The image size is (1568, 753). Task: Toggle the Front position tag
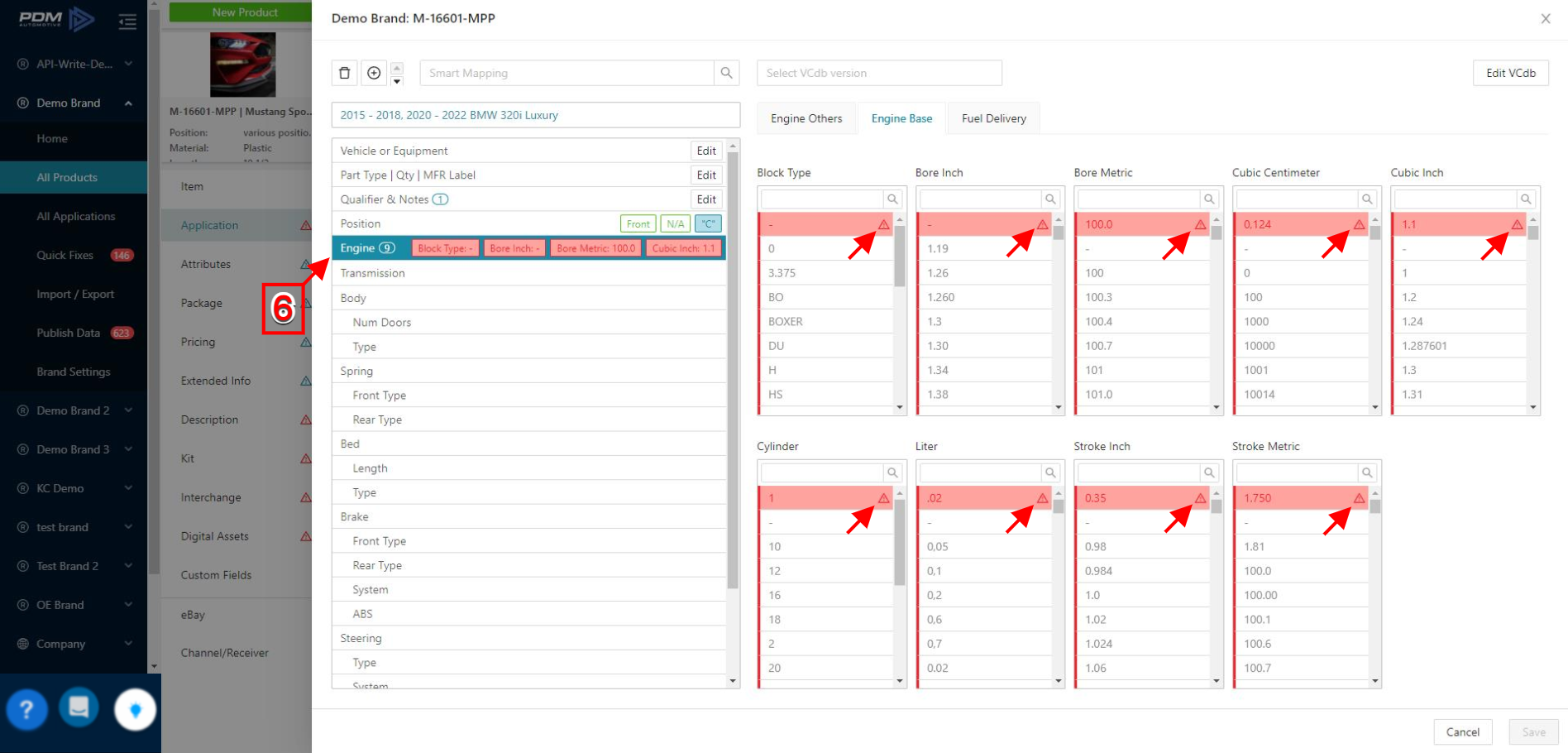[x=638, y=224]
